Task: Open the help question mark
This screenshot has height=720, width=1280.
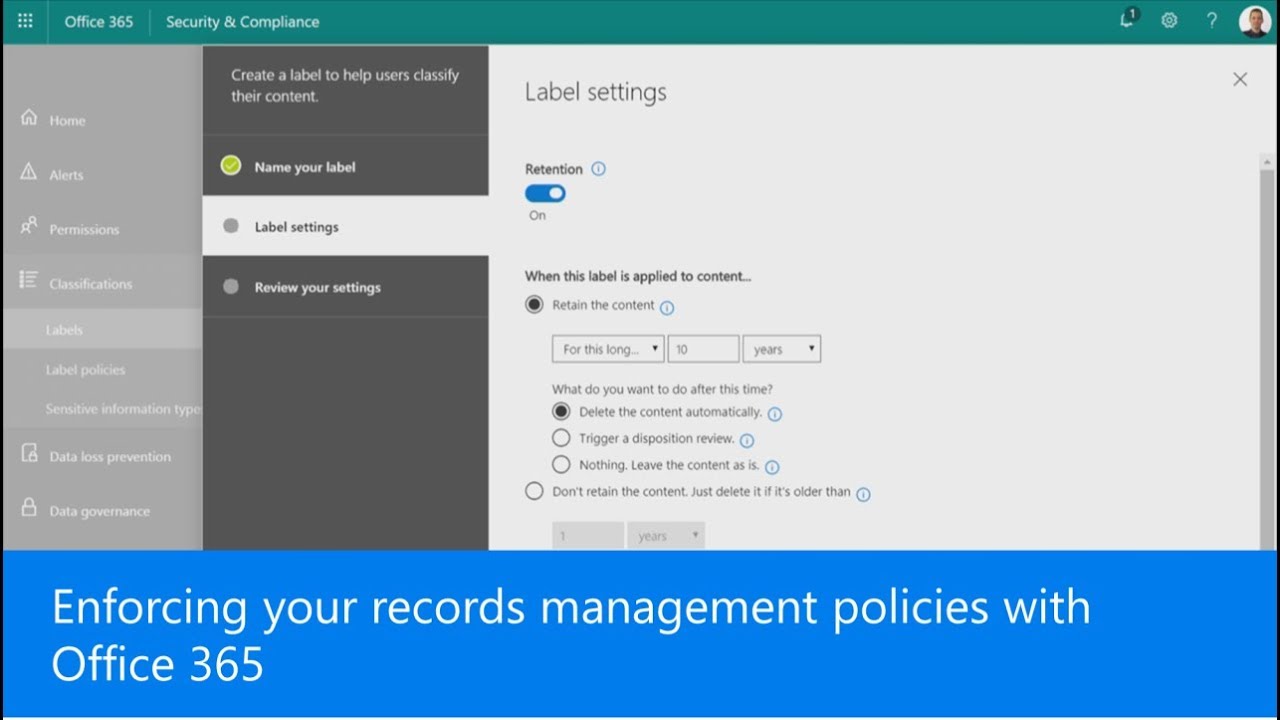Action: coord(1212,21)
